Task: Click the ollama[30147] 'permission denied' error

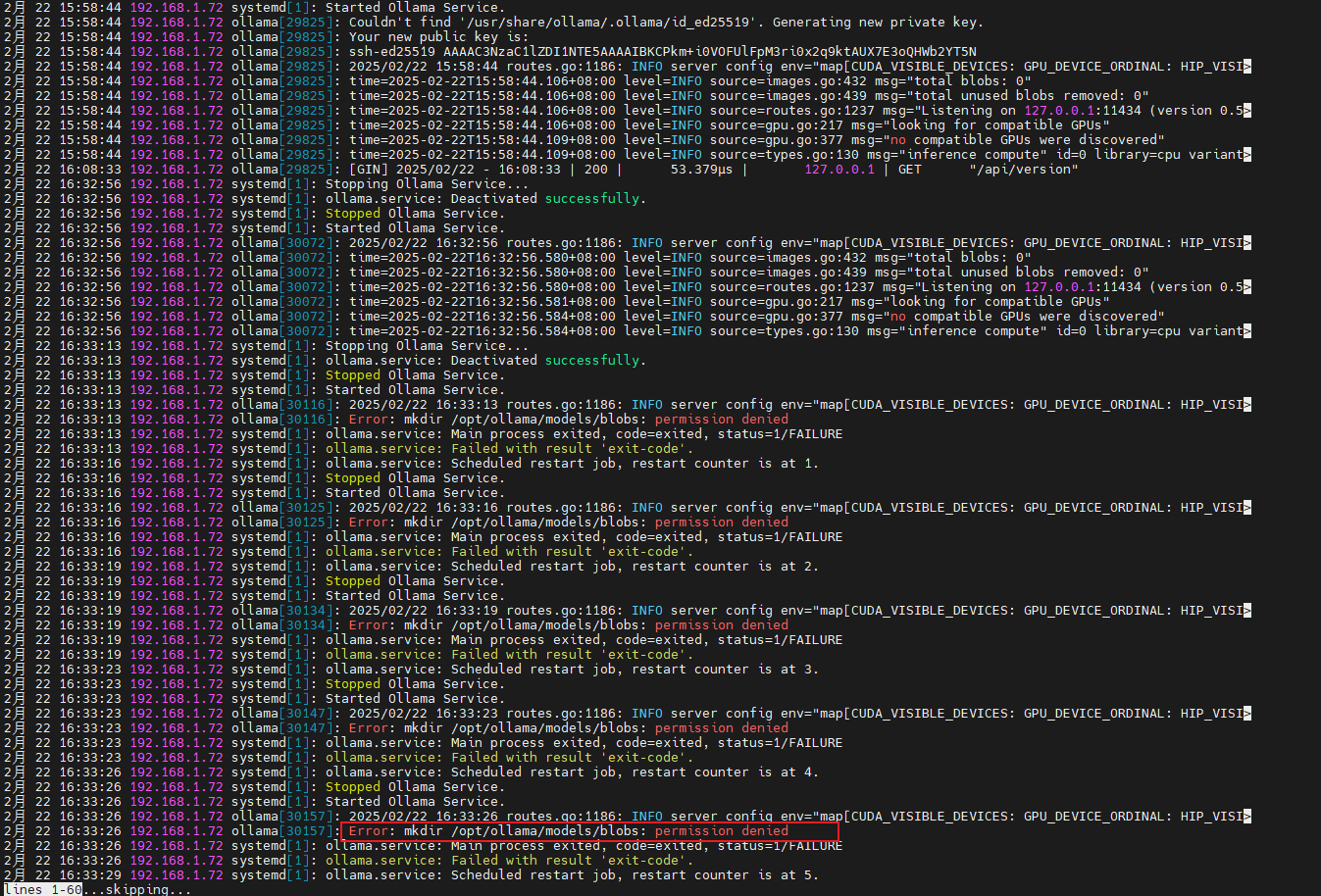Action: click(x=721, y=727)
